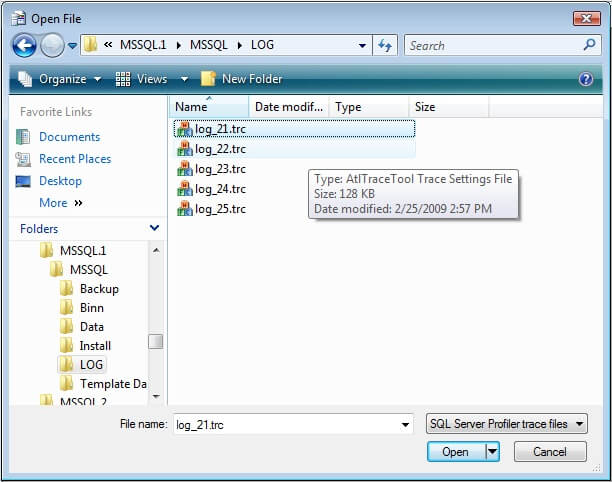
Task: Open Help with question mark icon
Action: pyautogui.click(x=586, y=79)
